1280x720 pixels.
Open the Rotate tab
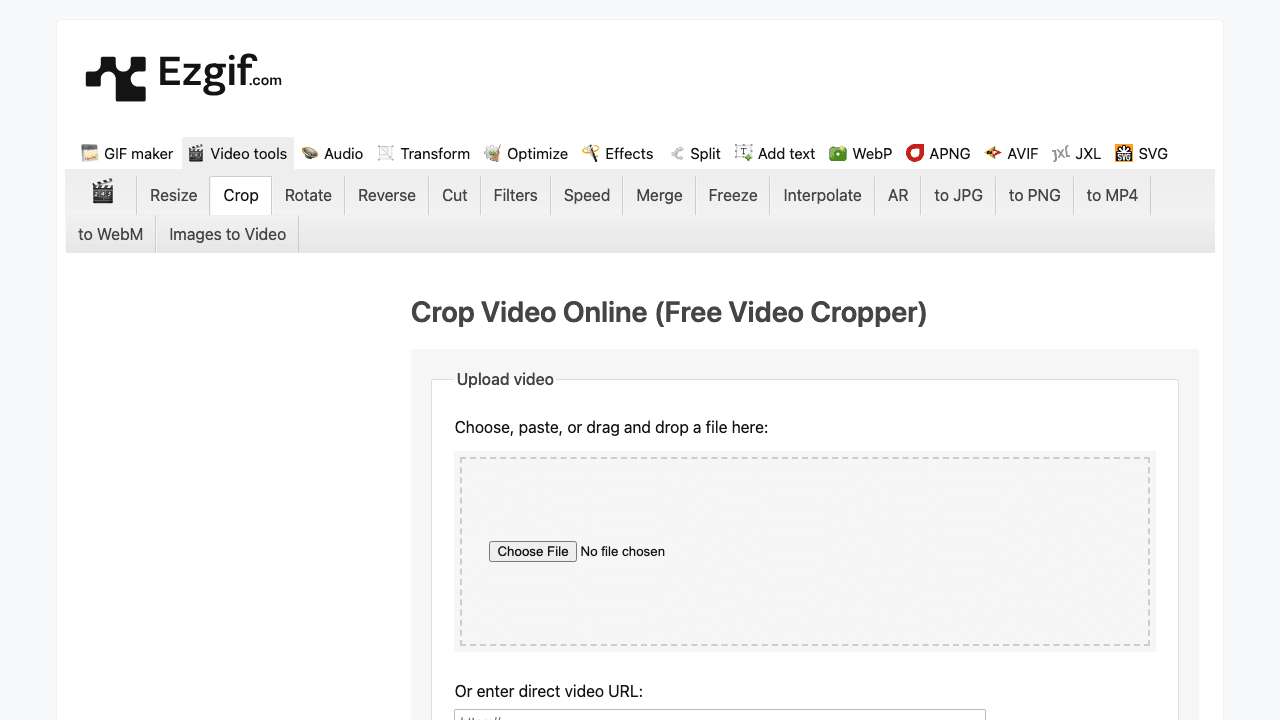point(308,195)
